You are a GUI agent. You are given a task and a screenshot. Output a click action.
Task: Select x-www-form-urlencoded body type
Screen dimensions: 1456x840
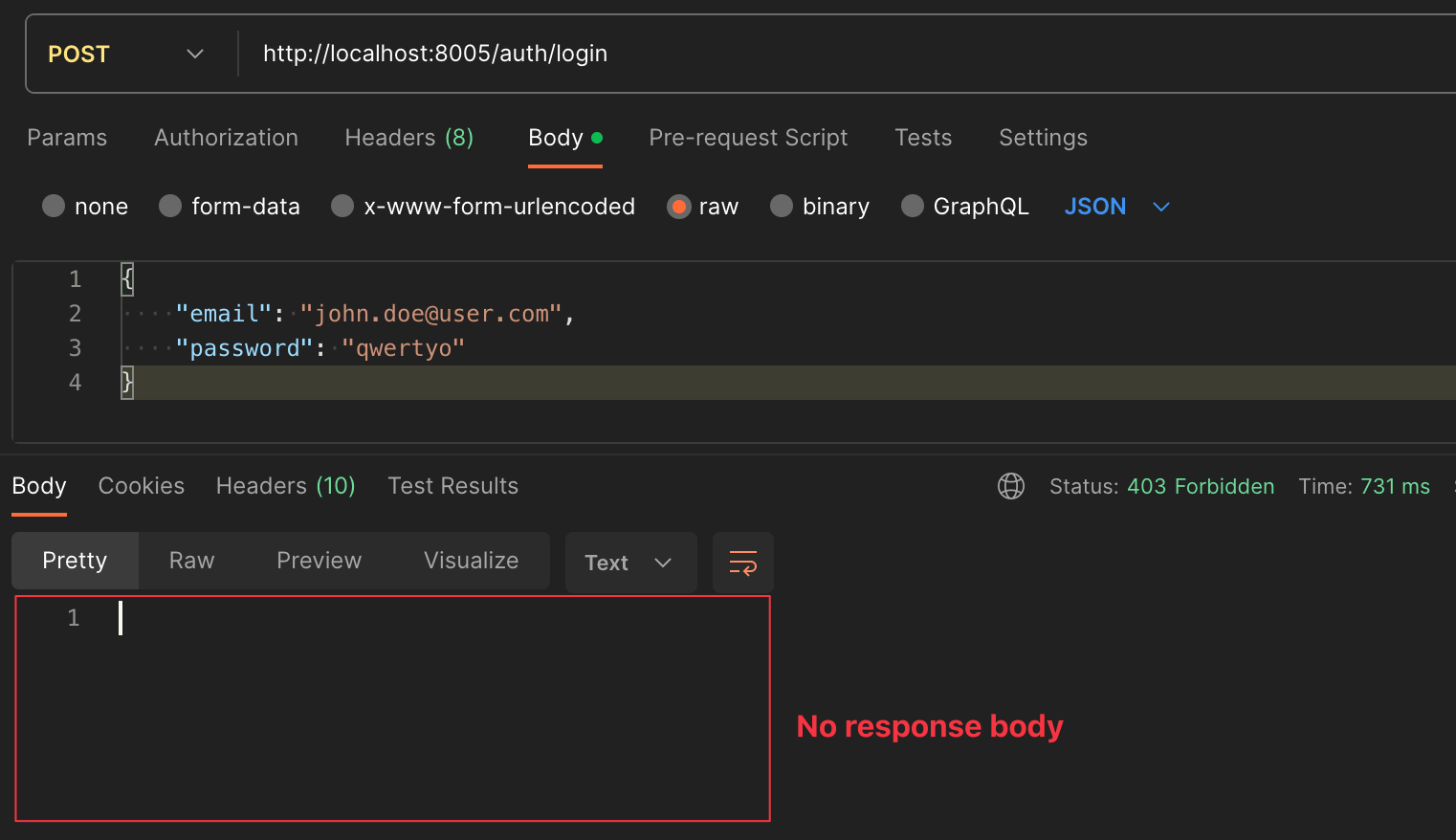click(x=342, y=207)
